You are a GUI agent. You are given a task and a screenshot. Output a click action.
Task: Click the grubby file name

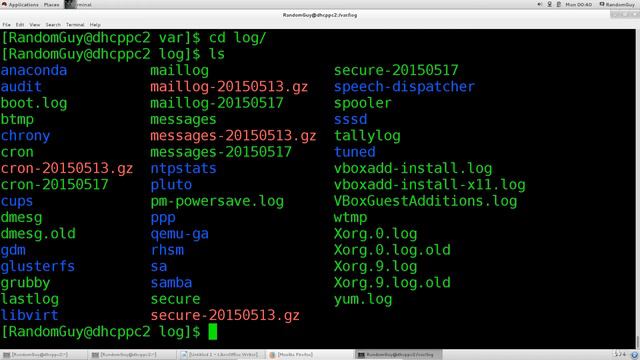tap(25, 283)
